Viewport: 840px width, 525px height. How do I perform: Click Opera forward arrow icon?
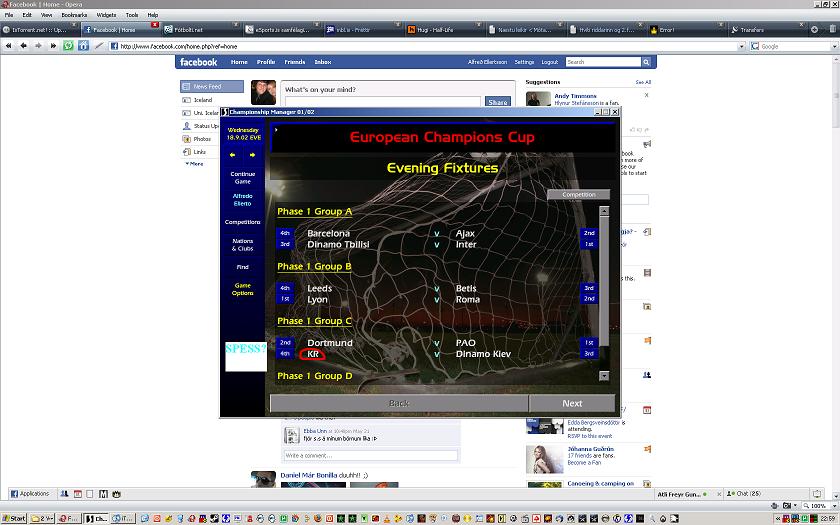(x=38, y=46)
